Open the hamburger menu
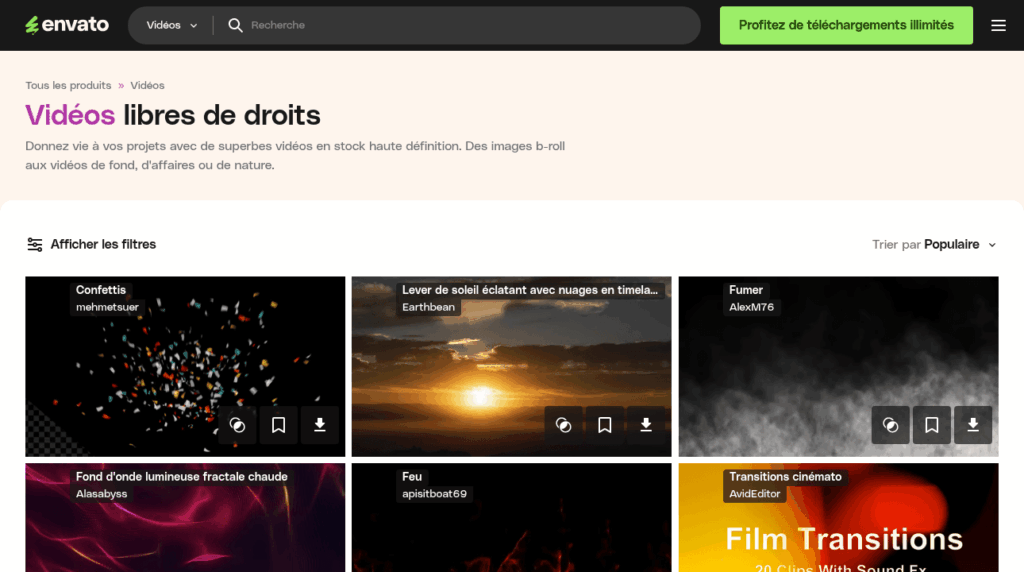 point(998,26)
